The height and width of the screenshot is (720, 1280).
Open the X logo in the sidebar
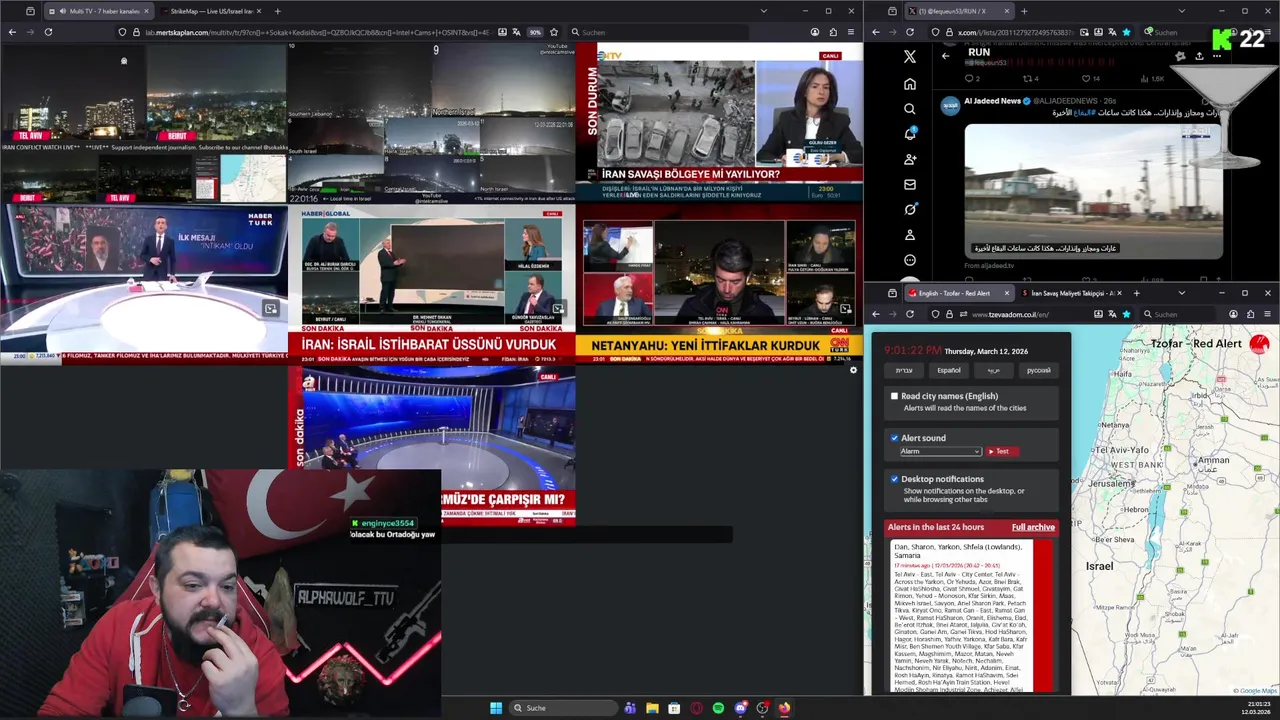pyautogui.click(x=909, y=57)
